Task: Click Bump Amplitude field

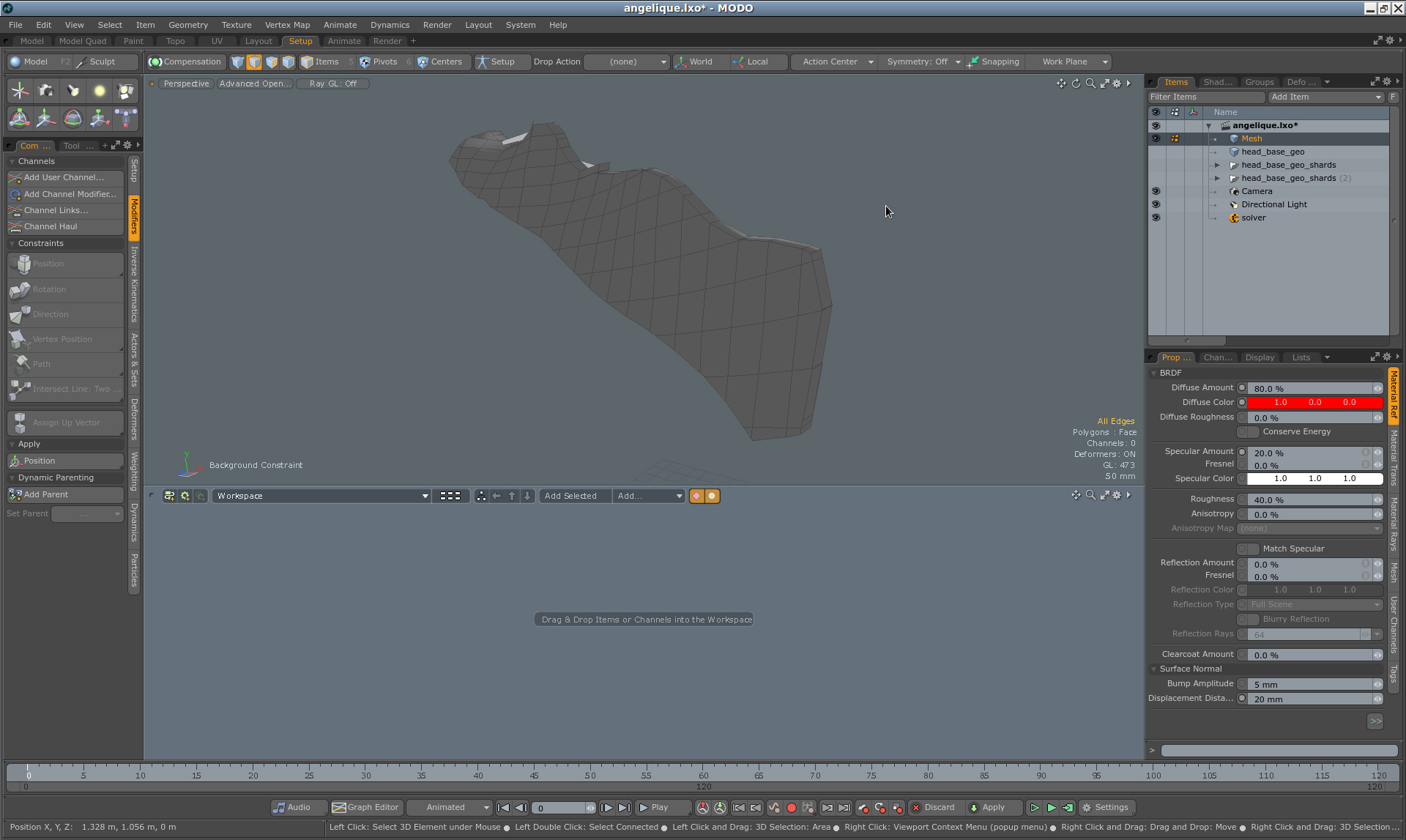Action: pyautogui.click(x=1310, y=685)
